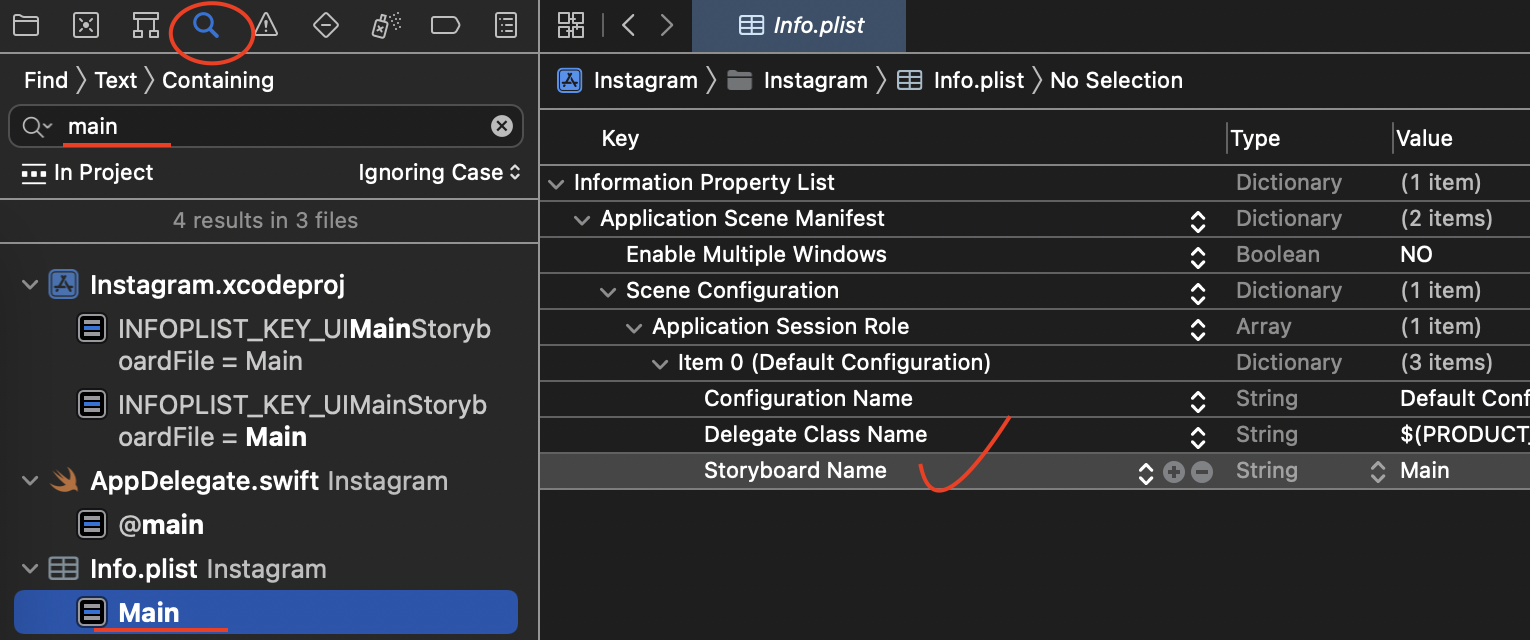
Task: Open key stepper for Scene Configuration
Action: click(x=1197, y=292)
